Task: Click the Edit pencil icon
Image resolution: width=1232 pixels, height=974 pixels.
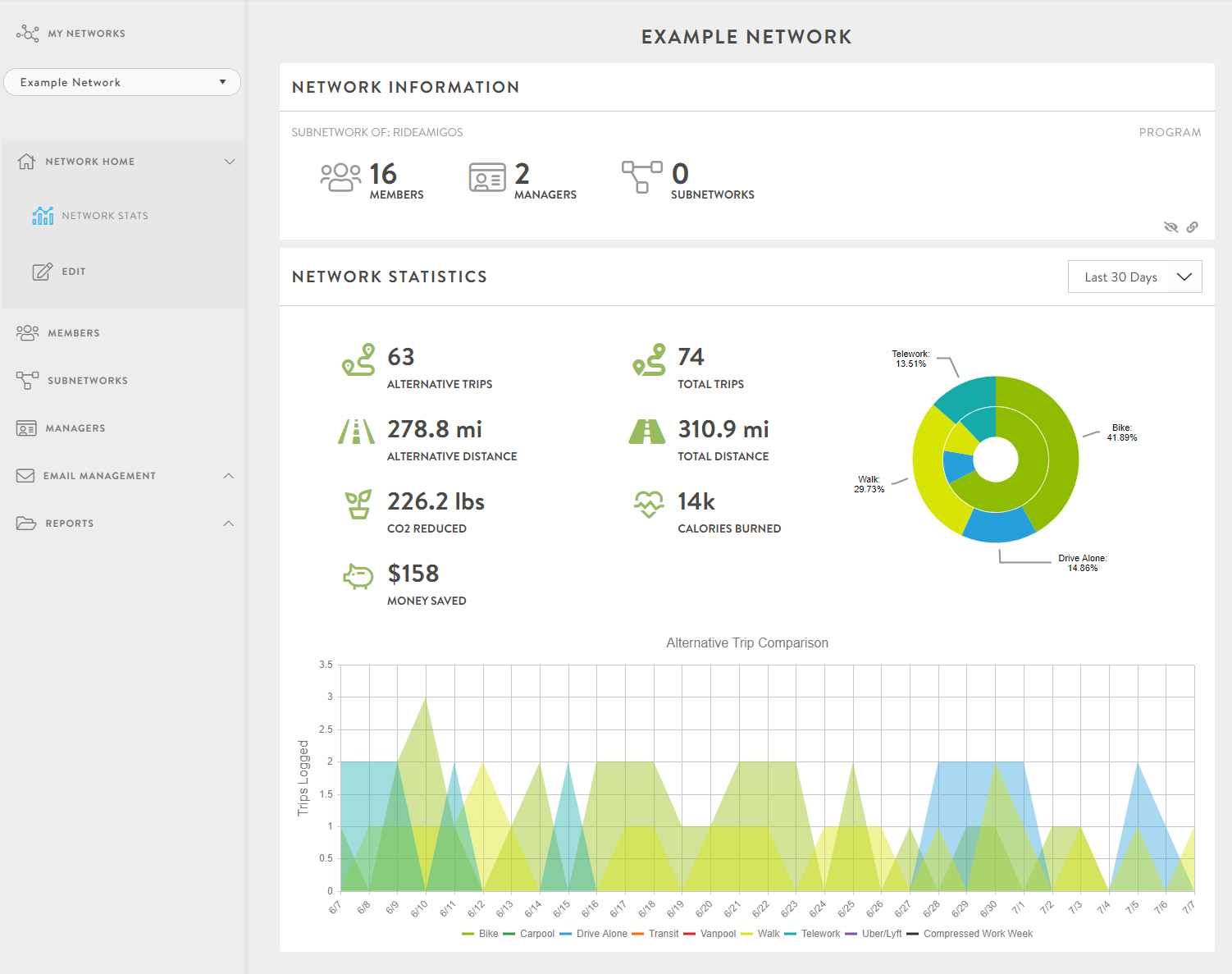Action: 43,271
